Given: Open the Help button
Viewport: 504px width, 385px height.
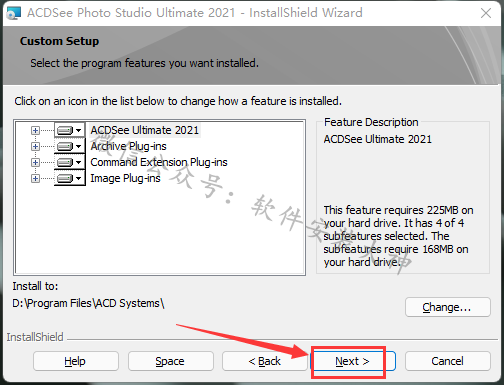Looking at the screenshot, I should click(x=76, y=361).
